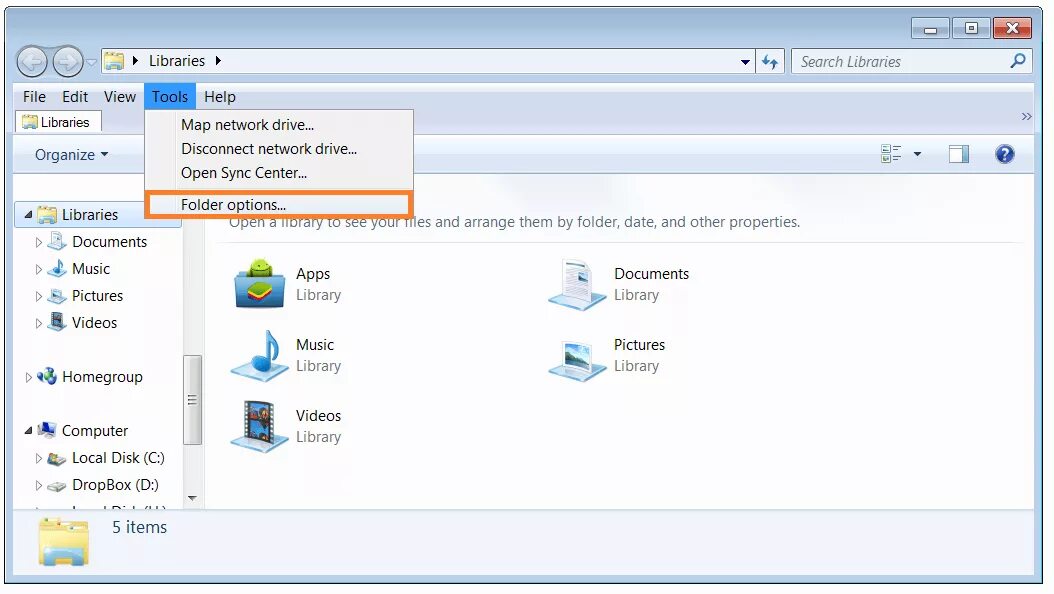Click the Computer tree node icon
The width and height of the screenshot is (1054, 594).
[47, 430]
